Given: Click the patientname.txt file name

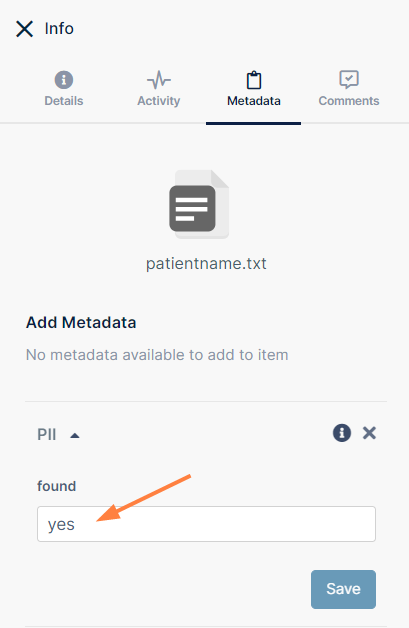Looking at the screenshot, I should pyautogui.click(x=206, y=264).
